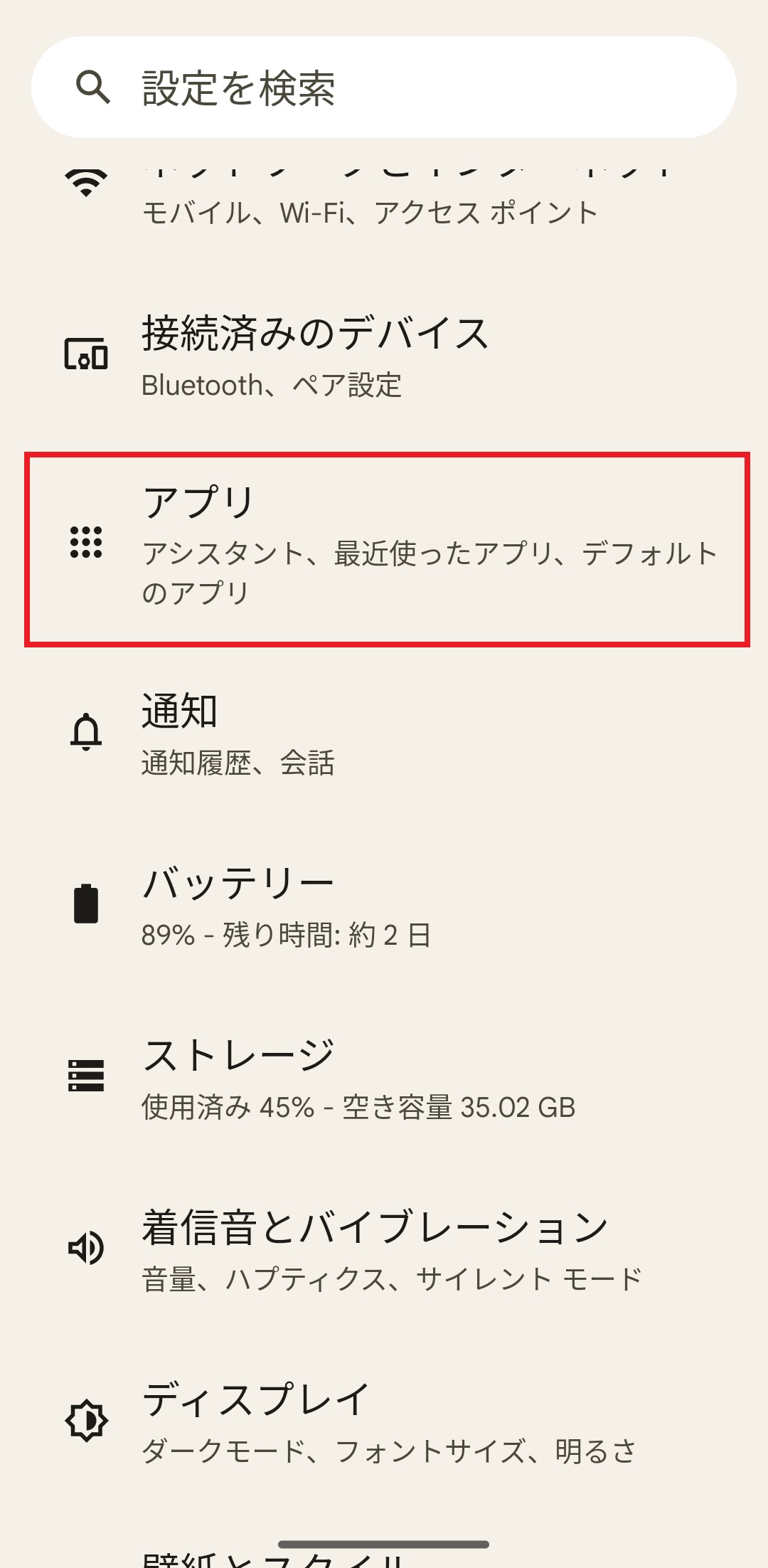Tap the Wi-Fi network icon
Screen dimensions: 768x1568
(86, 183)
